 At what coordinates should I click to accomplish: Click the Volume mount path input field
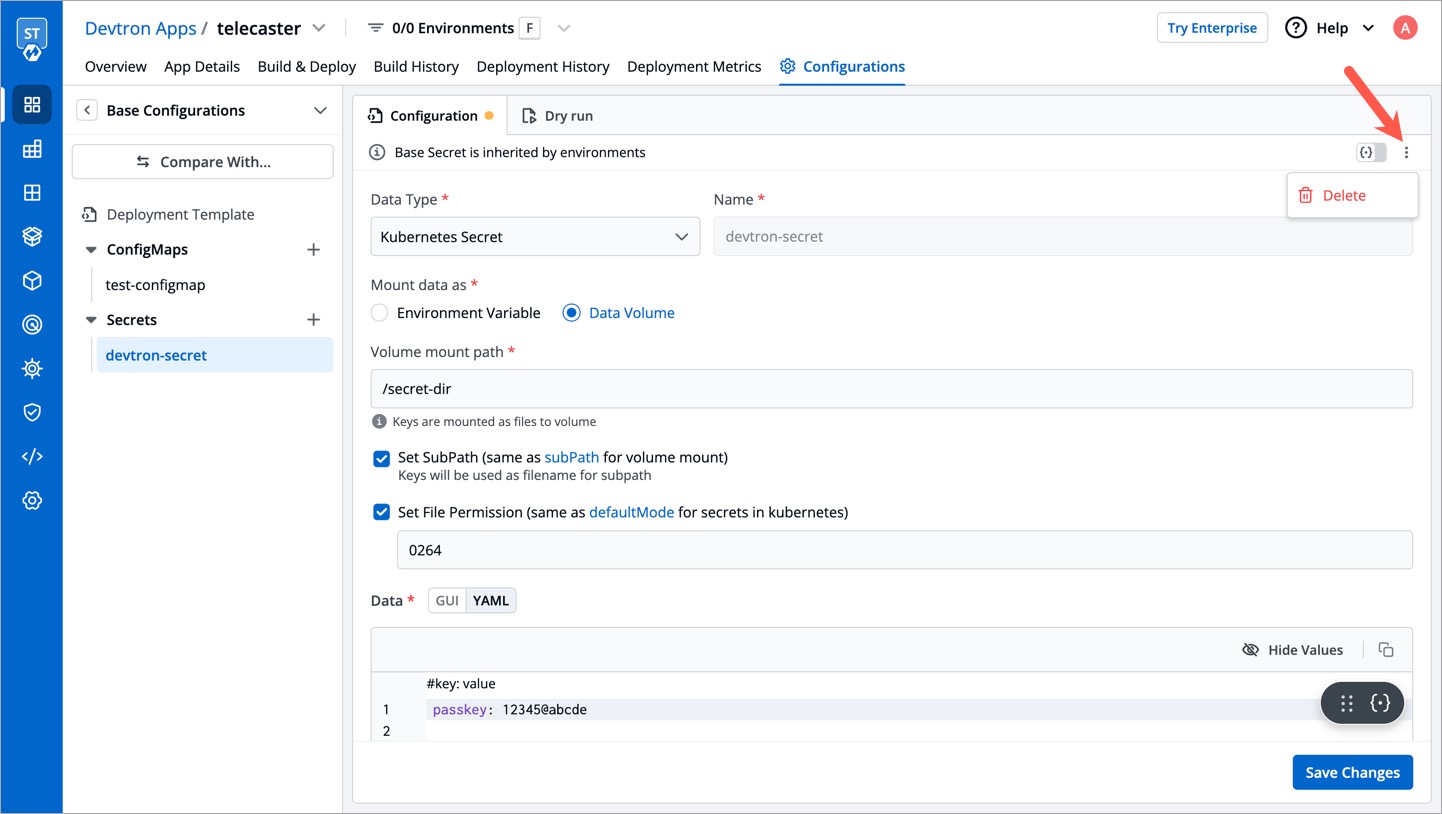(x=891, y=389)
